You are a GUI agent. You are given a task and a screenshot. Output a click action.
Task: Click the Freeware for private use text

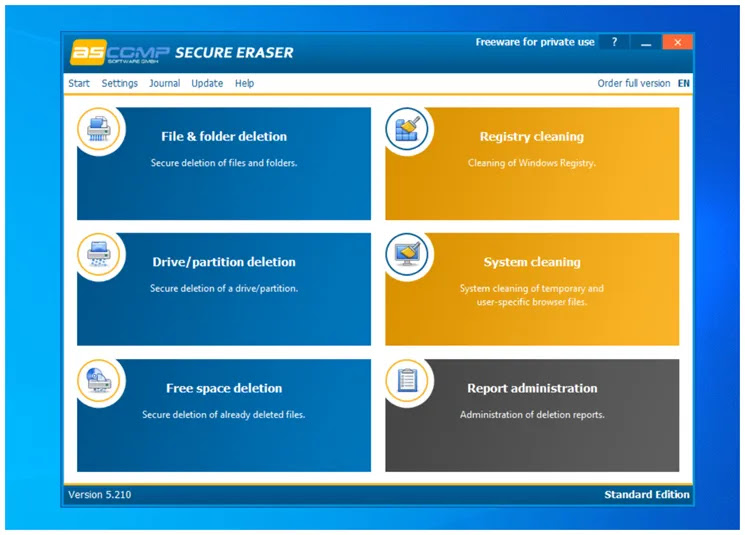535,42
